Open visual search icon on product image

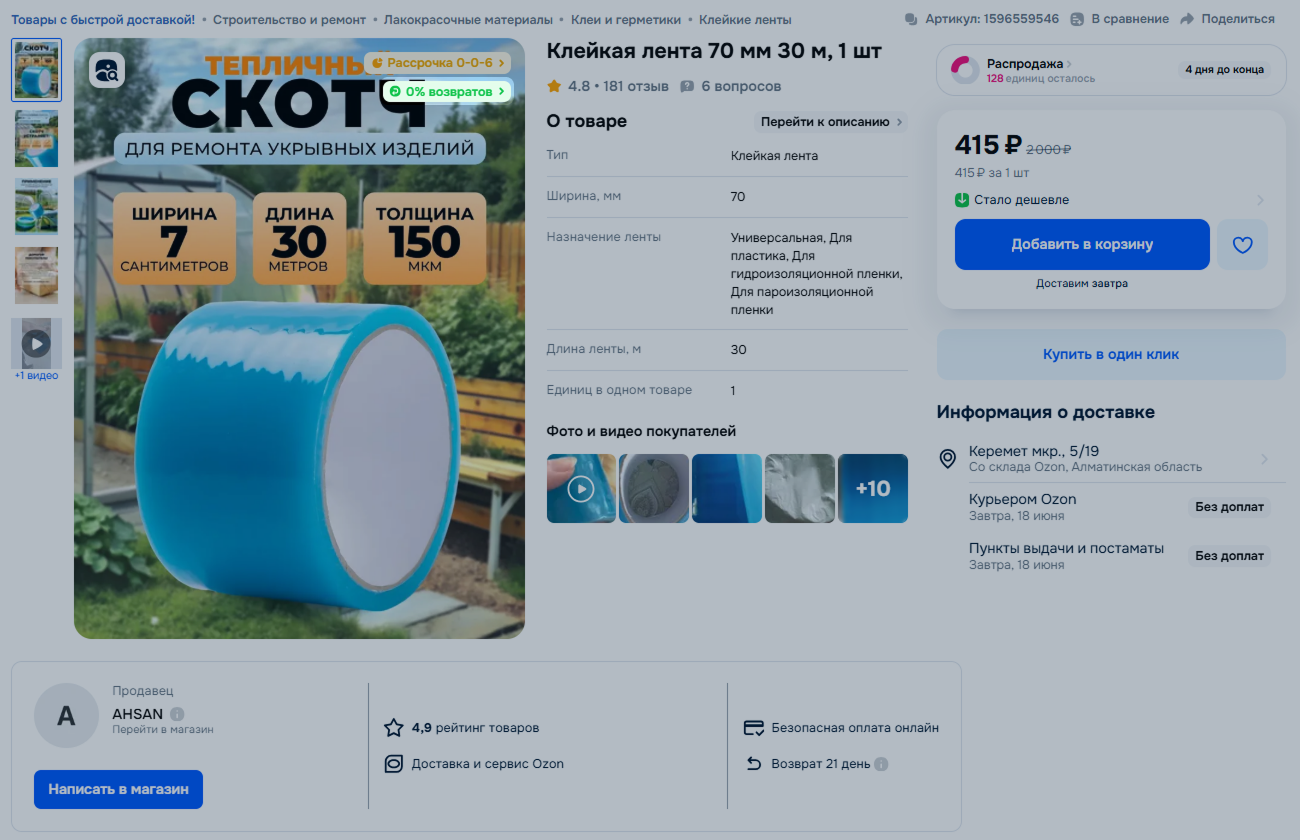click(x=107, y=70)
